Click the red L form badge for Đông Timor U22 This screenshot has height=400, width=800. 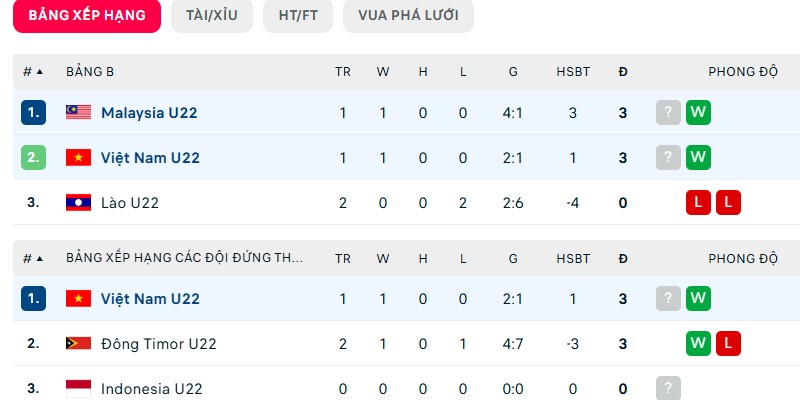pos(728,344)
